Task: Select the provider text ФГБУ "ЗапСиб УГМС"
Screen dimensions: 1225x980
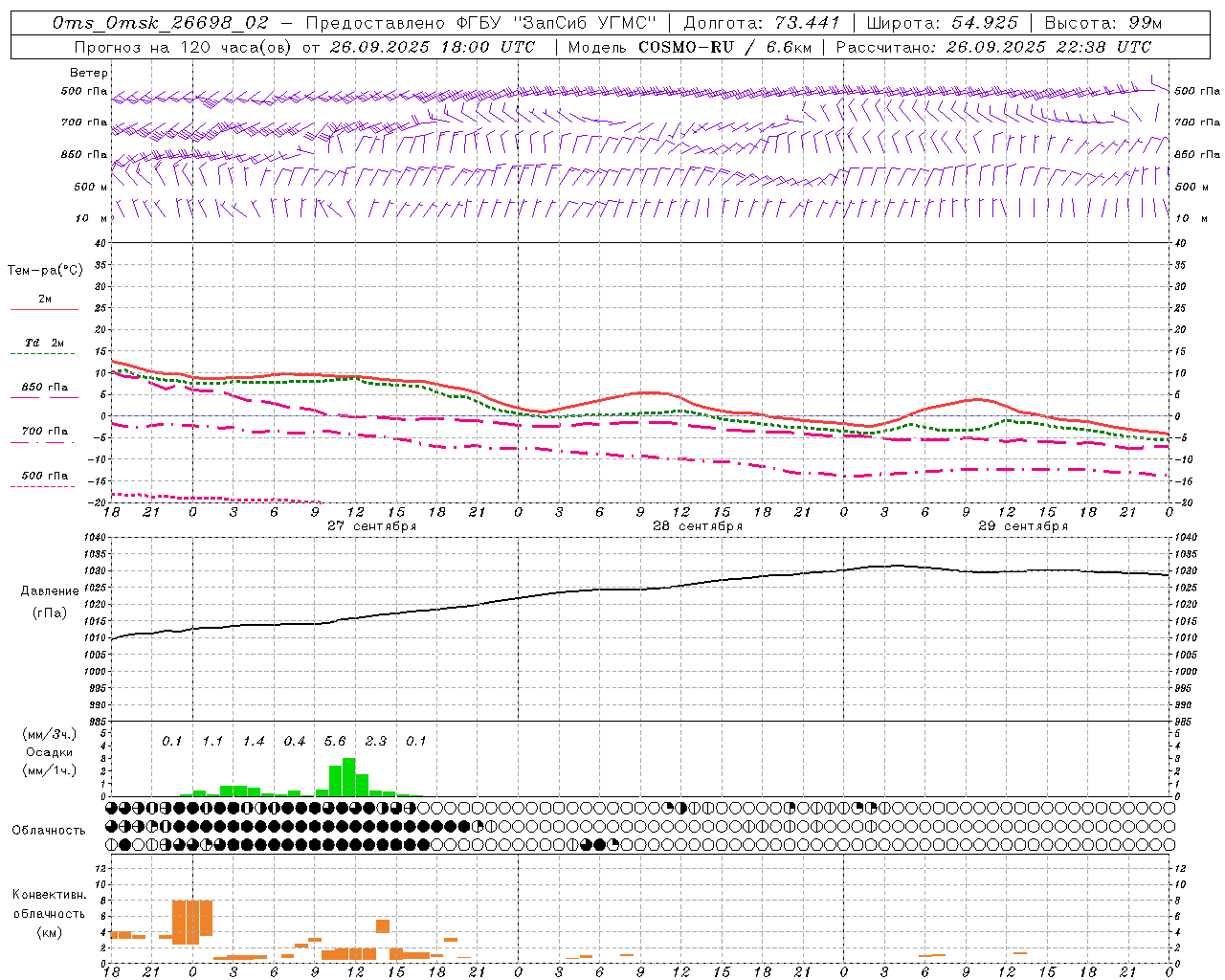Action: (x=555, y=23)
